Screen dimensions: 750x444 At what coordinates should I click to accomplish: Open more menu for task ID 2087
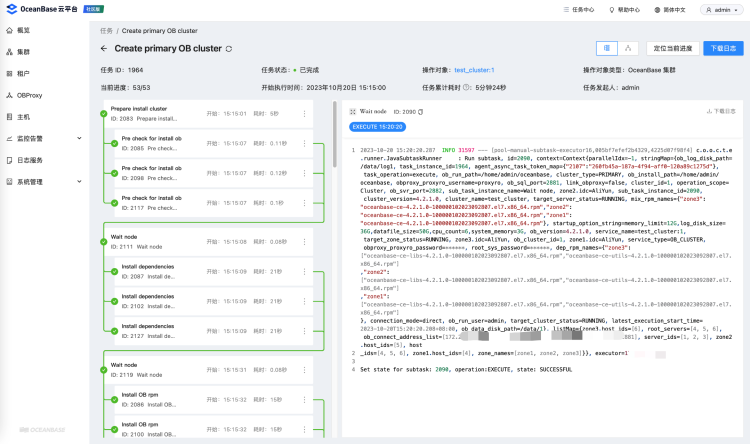point(304,272)
